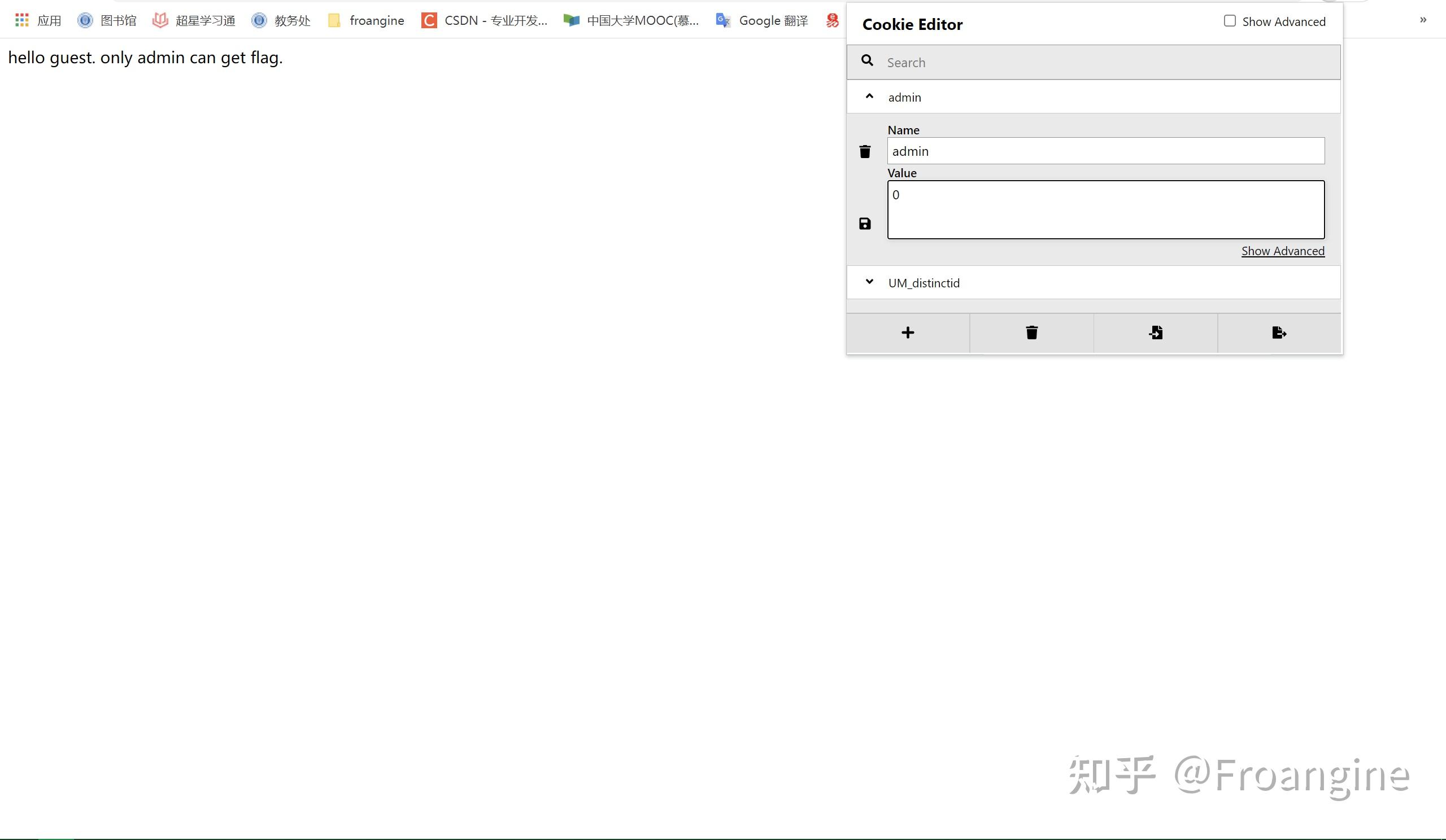This screenshot has width=1446, height=840.
Task: Save the admin cookie with the floppy disk icon
Action: (x=865, y=223)
